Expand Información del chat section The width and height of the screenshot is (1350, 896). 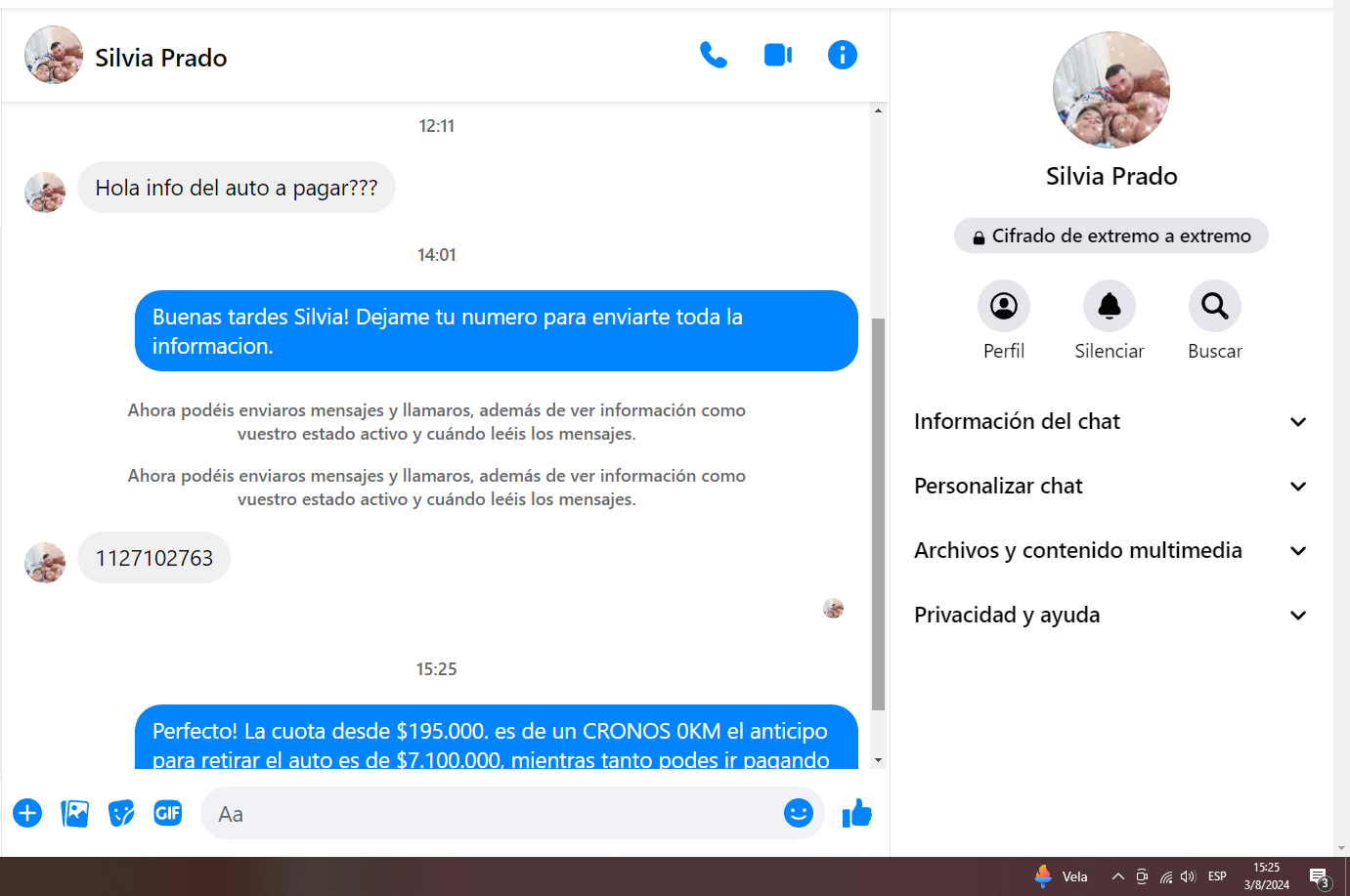[x=1110, y=422]
